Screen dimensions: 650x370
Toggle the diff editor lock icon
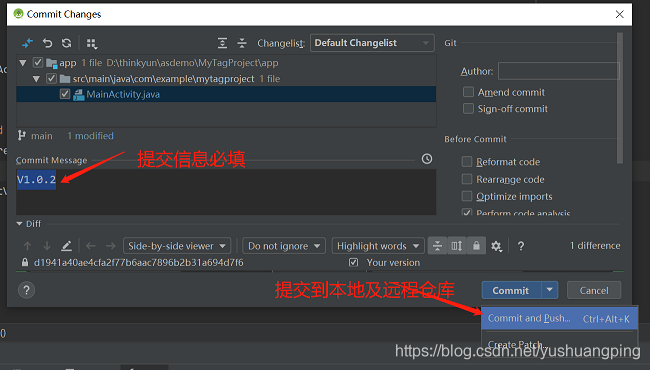(x=476, y=246)
